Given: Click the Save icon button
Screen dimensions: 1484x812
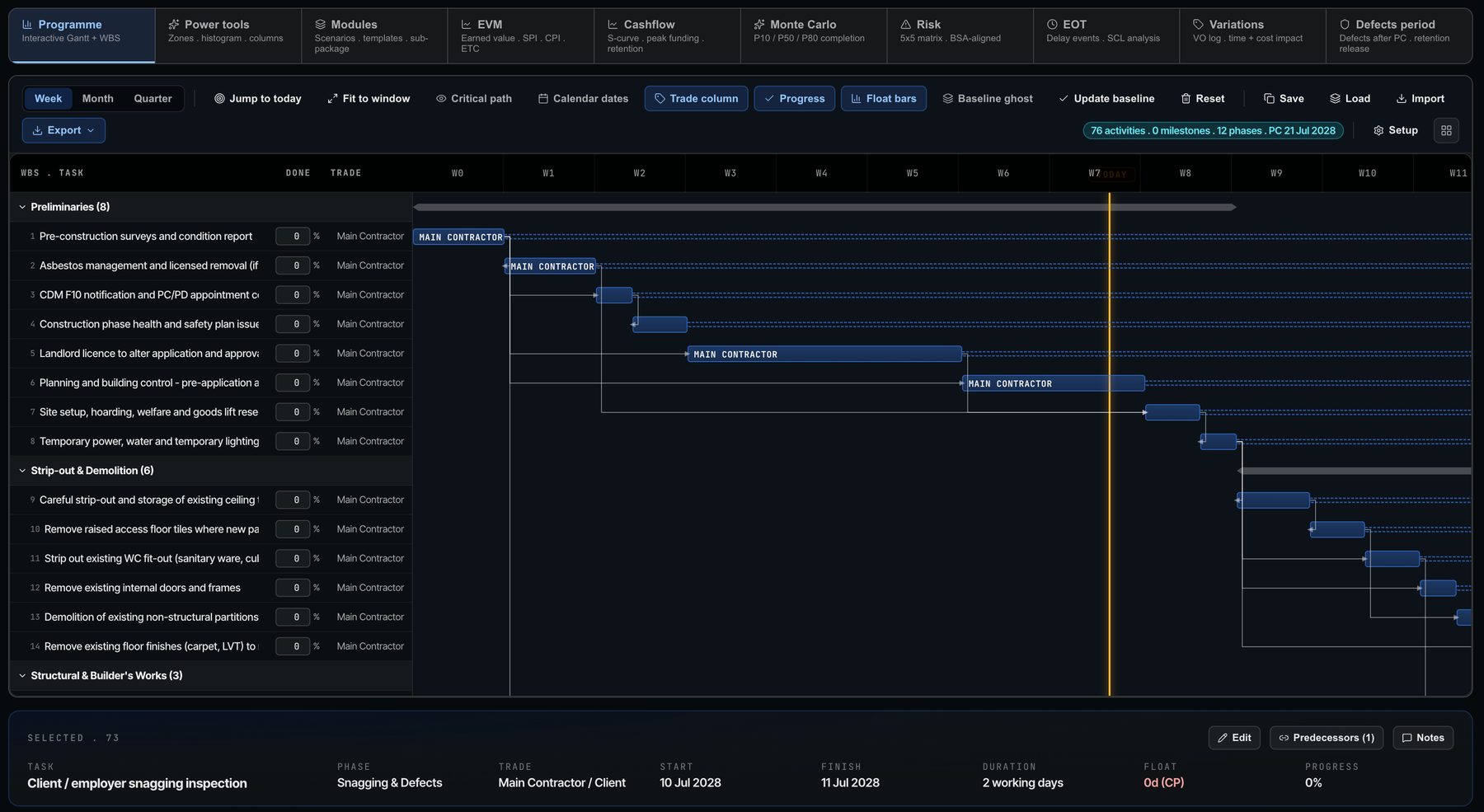Looking at the screenshot, I should tap(1284, 98).
